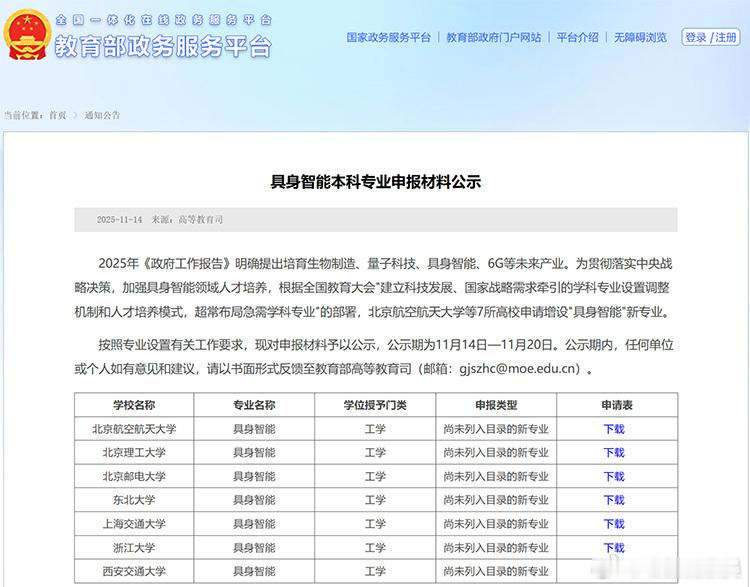Screen dimensions: 750x587
Task: Open 通知公告 in the breadcrumb
Action: click(x=102, y=115)
